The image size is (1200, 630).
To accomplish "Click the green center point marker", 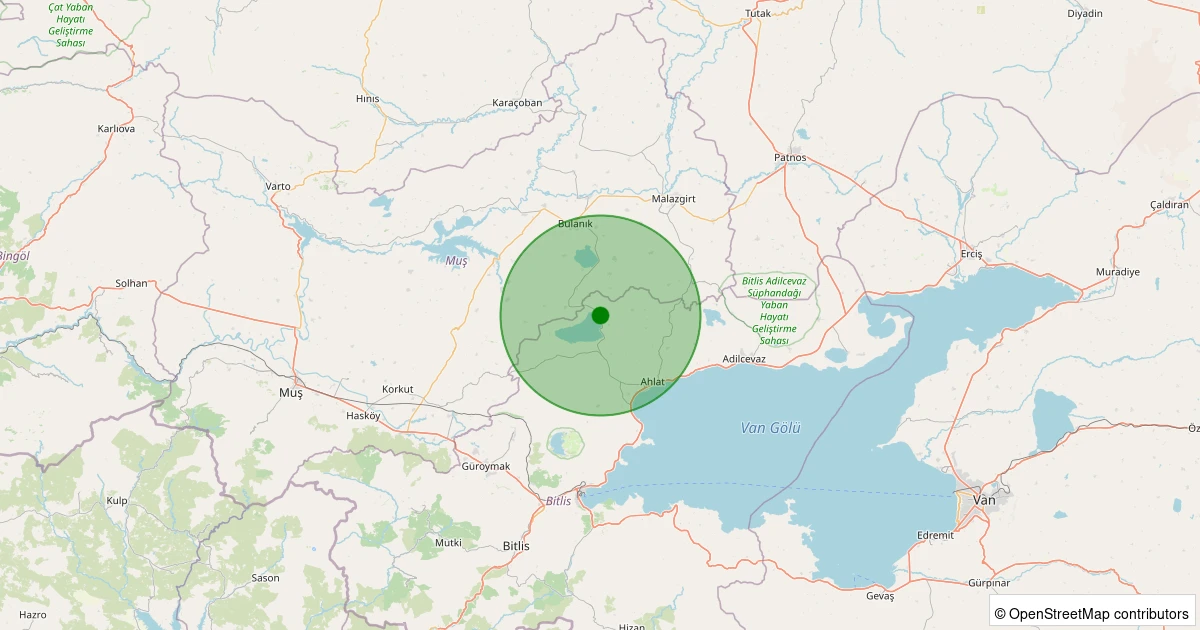I will 600,316.
